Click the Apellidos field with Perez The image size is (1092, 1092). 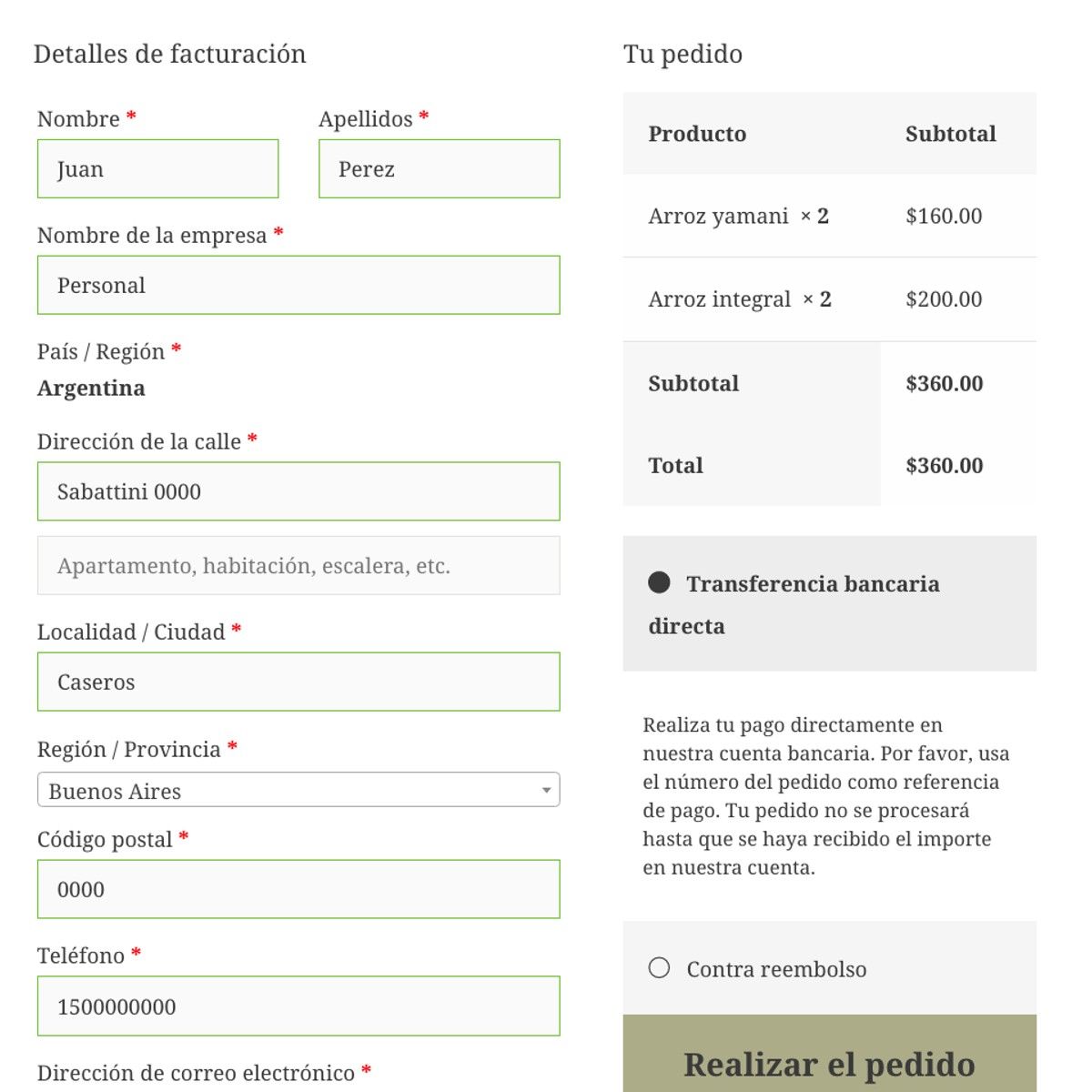tap(439, 168)
